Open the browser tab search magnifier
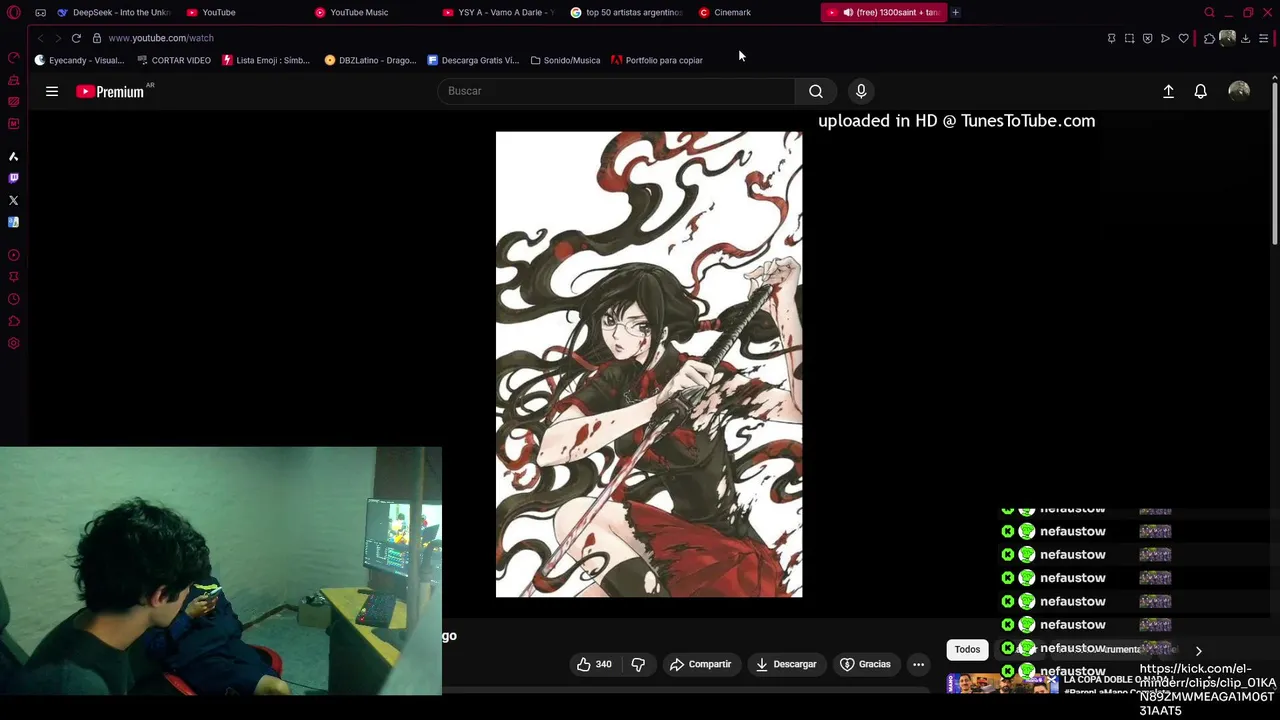 (1209, 12)
